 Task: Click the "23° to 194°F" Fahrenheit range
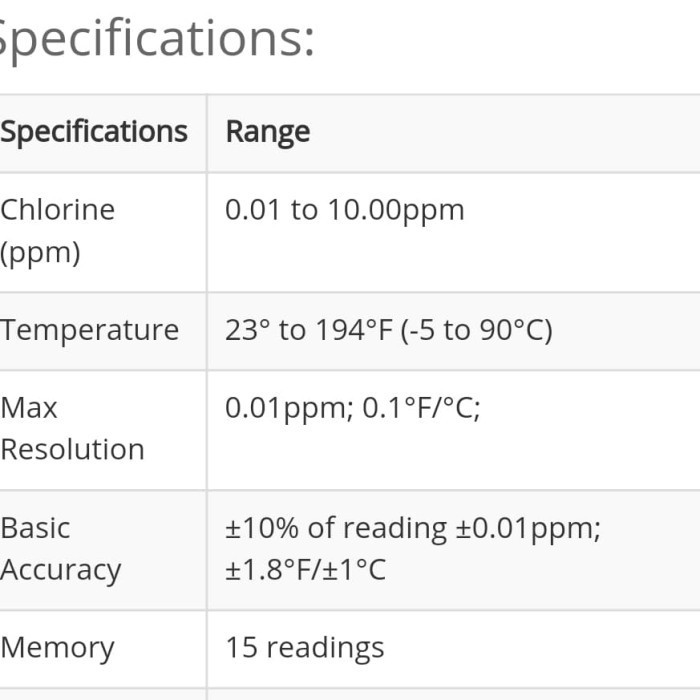pos(309,330)
